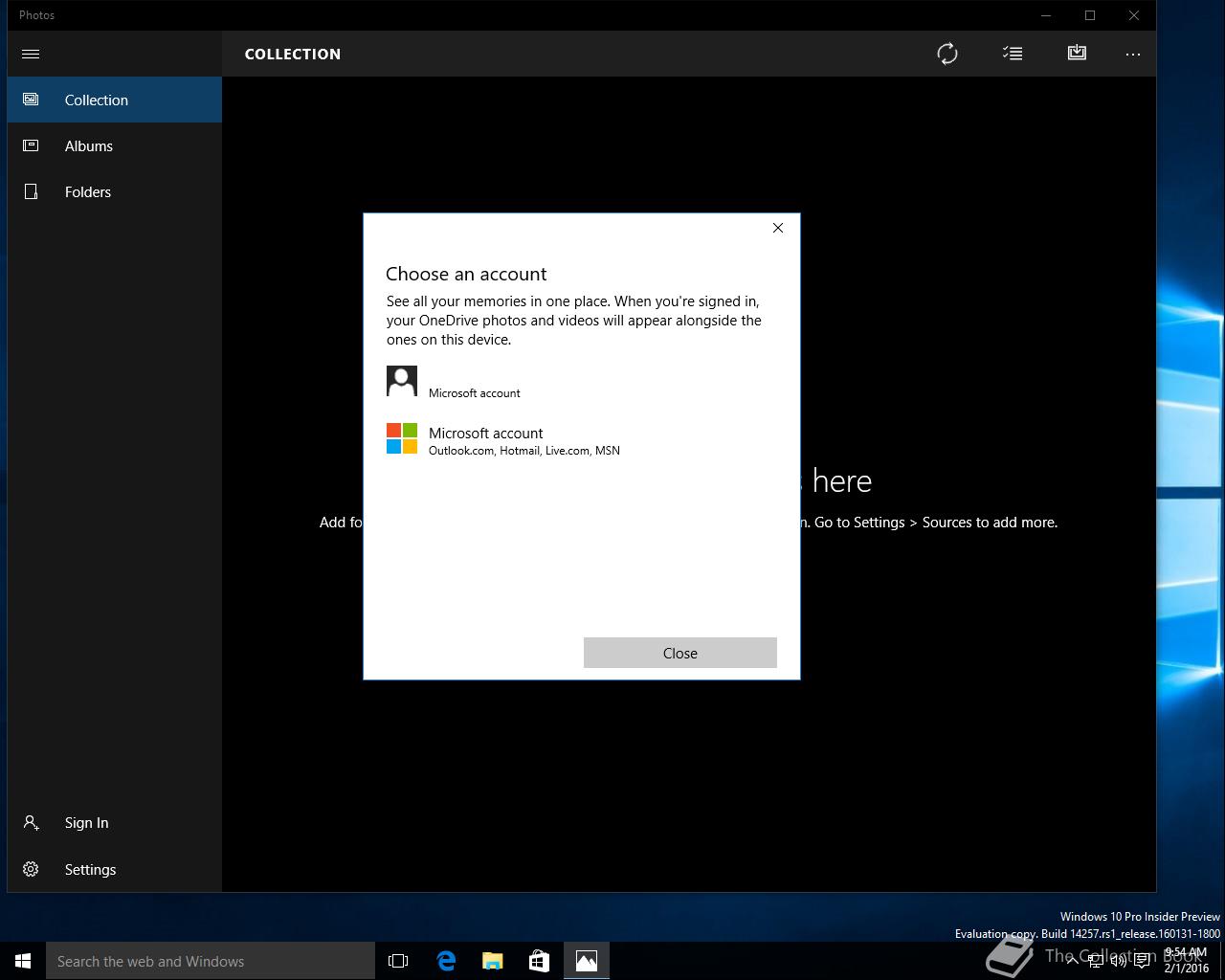1225x980 pixels.
Task: Launch Microsoft Edge from the taskbar
Action: pos(446,961)
